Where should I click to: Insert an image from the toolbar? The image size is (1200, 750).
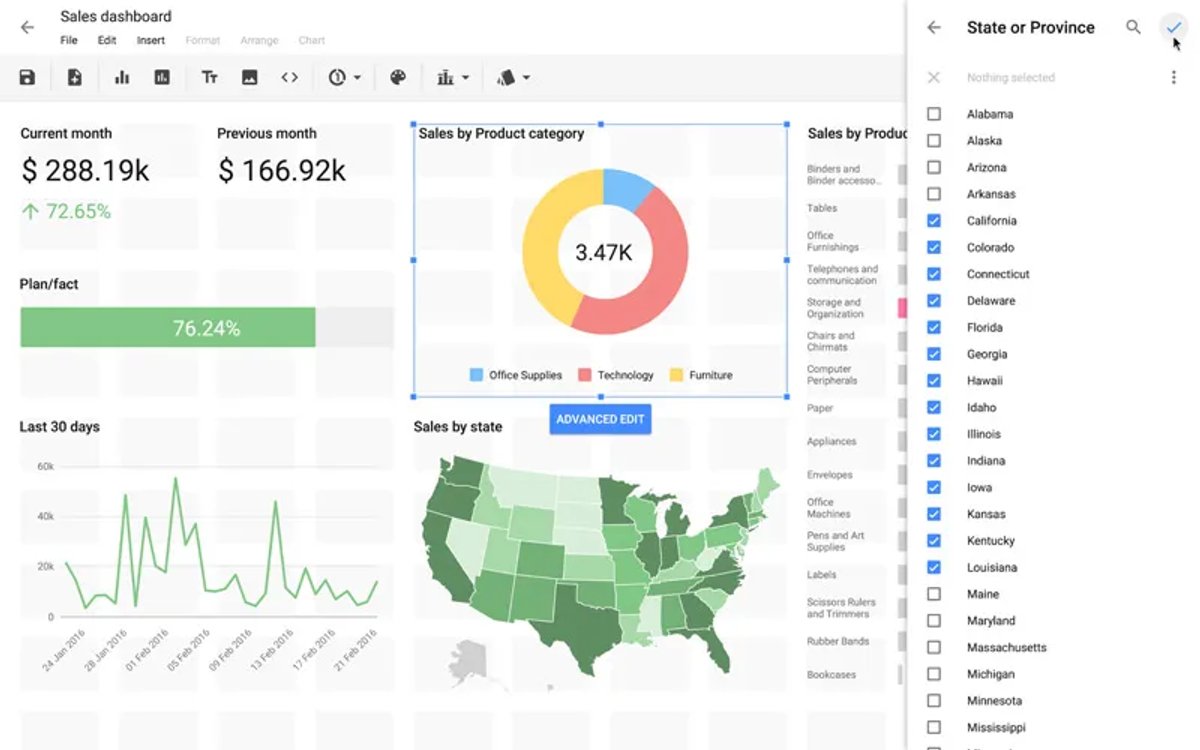click(x=250, y=77)
